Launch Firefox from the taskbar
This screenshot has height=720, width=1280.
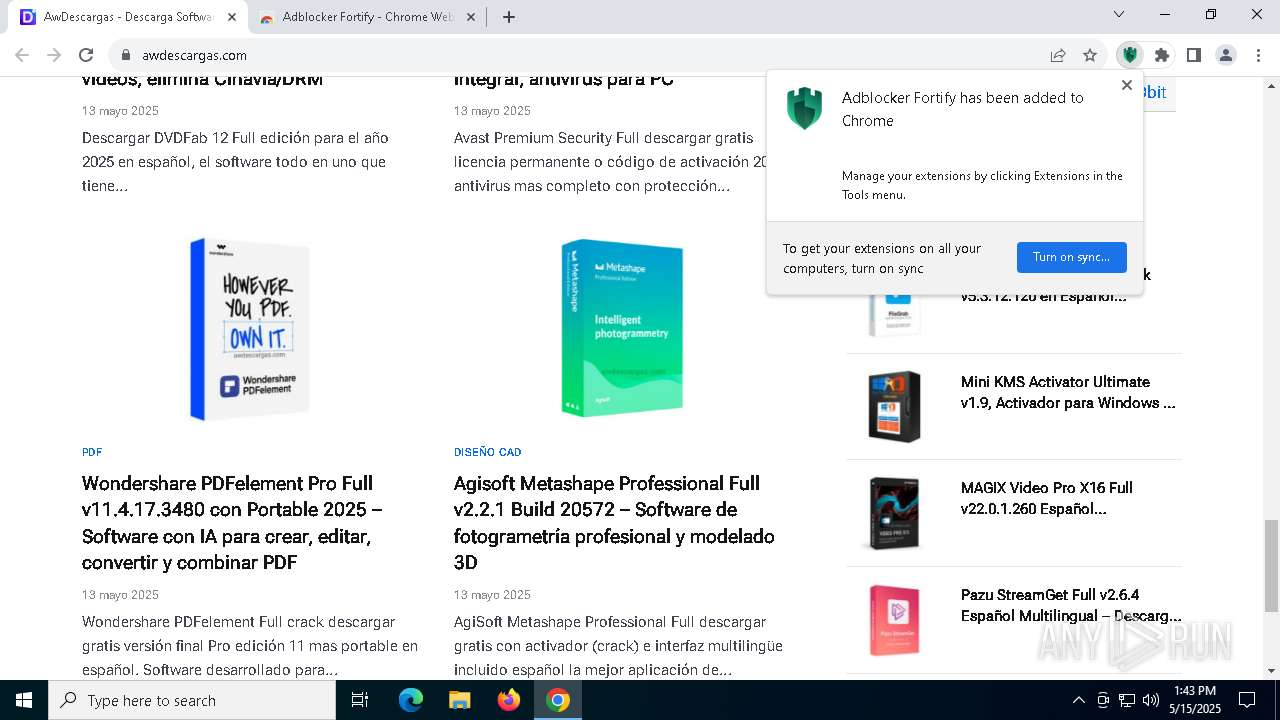pos(509,700)
